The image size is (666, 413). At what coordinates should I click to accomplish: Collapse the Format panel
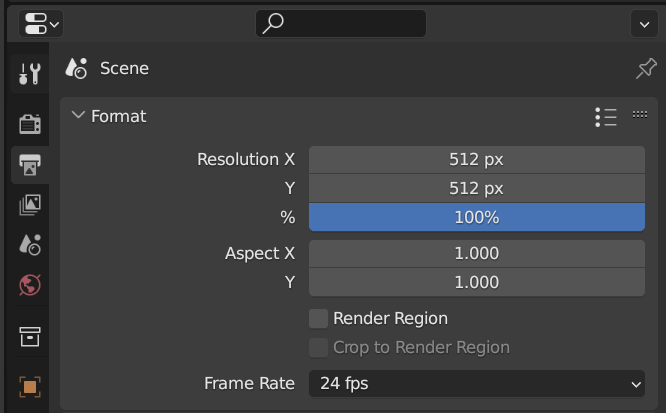79,116
